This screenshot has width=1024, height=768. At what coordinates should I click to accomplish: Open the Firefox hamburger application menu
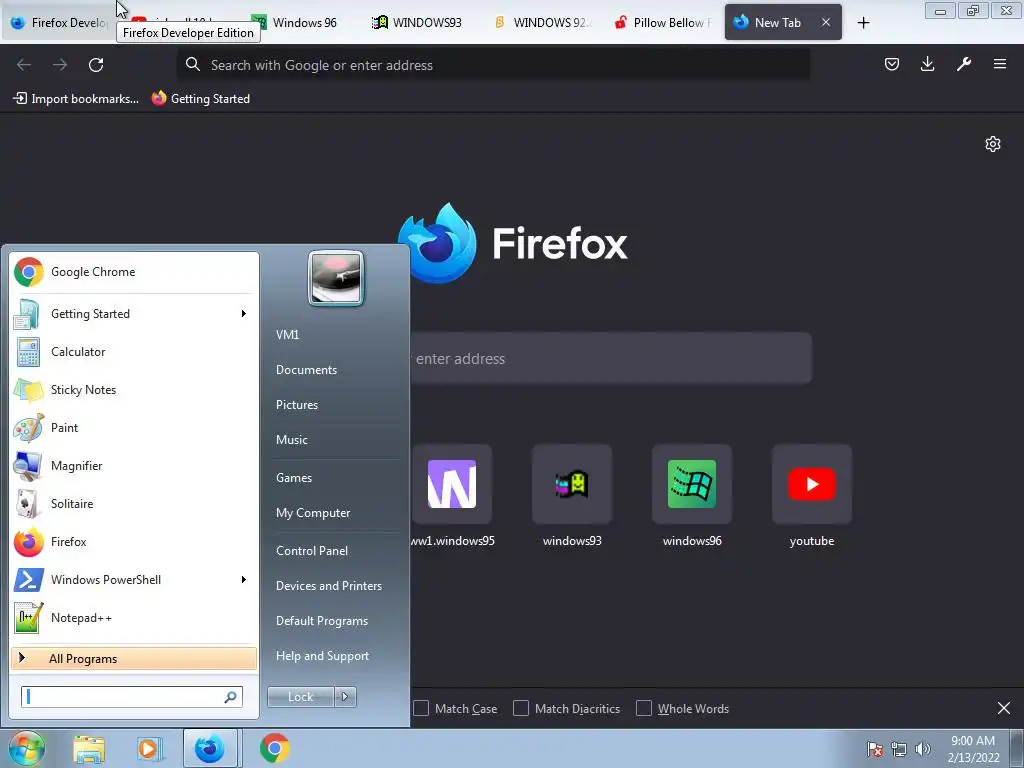(1000, 64)
